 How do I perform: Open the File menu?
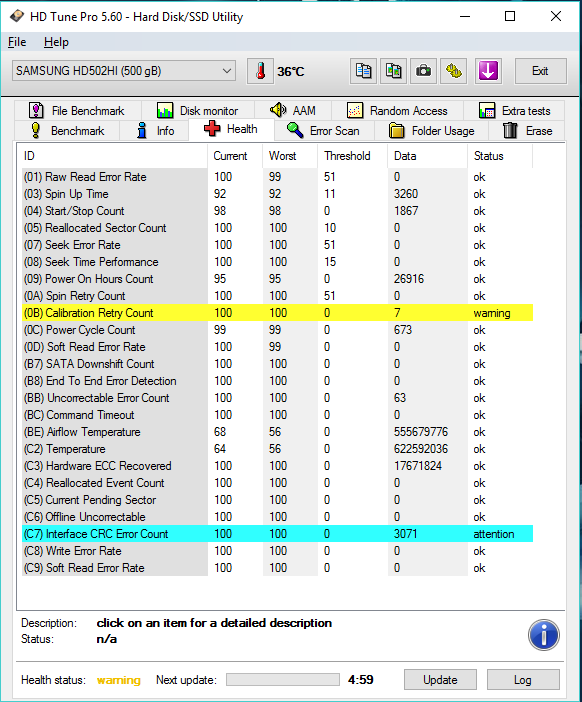click(x=17, y=42)
